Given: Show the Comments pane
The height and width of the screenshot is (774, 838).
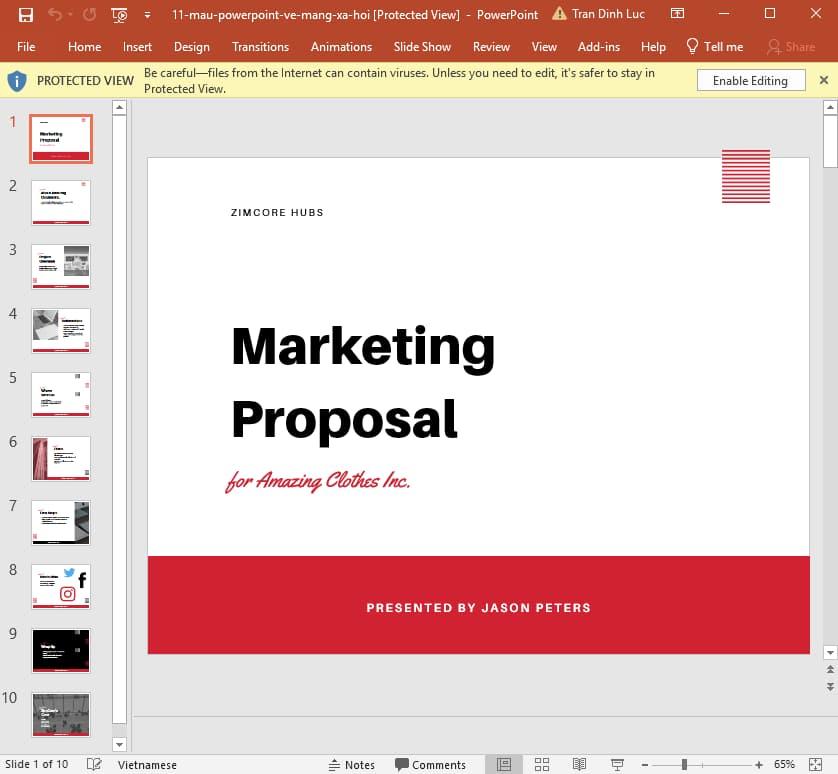Looking at the screenshot, I should pos(430,764).
